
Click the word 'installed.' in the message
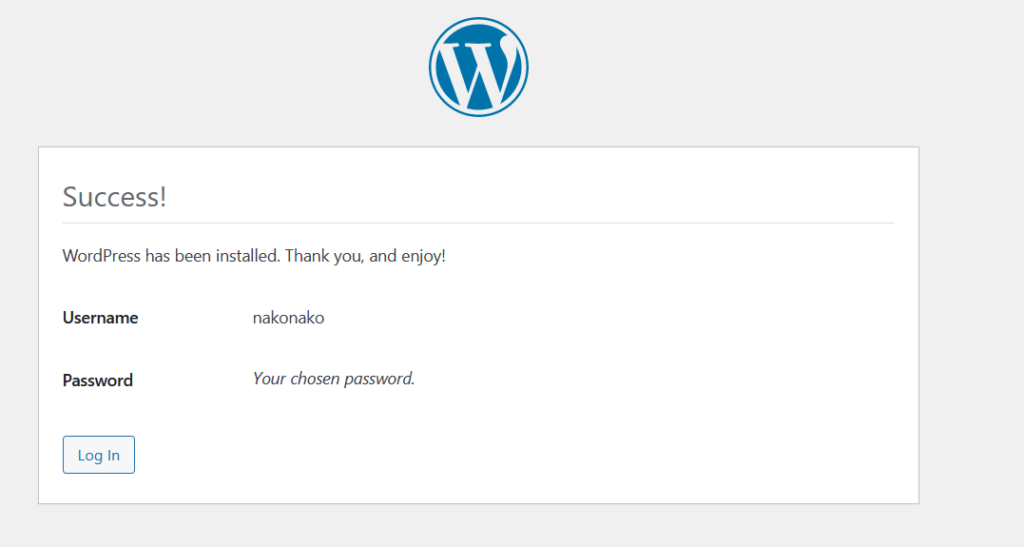pos(244,256)
